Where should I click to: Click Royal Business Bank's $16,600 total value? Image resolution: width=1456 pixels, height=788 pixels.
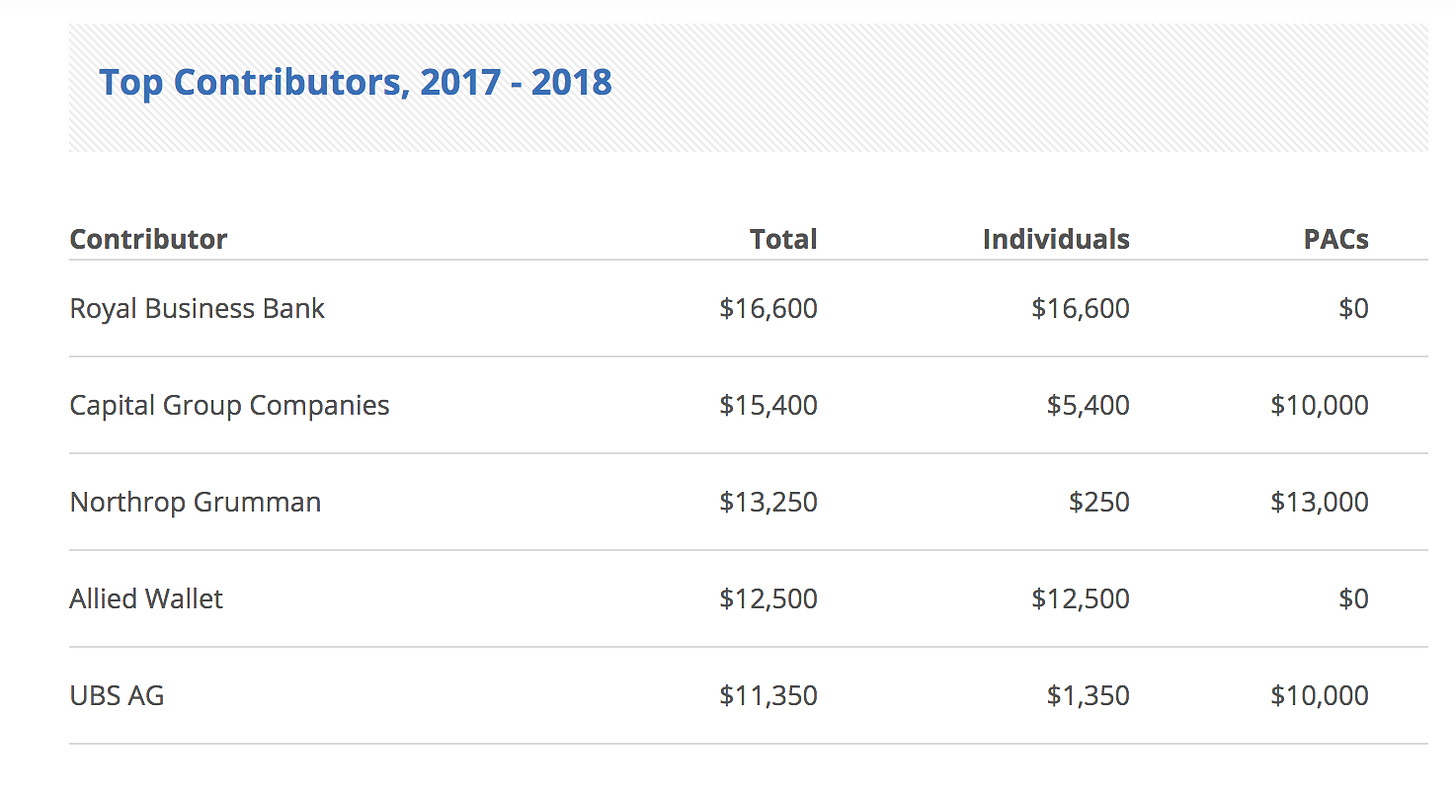pos(768,308)
